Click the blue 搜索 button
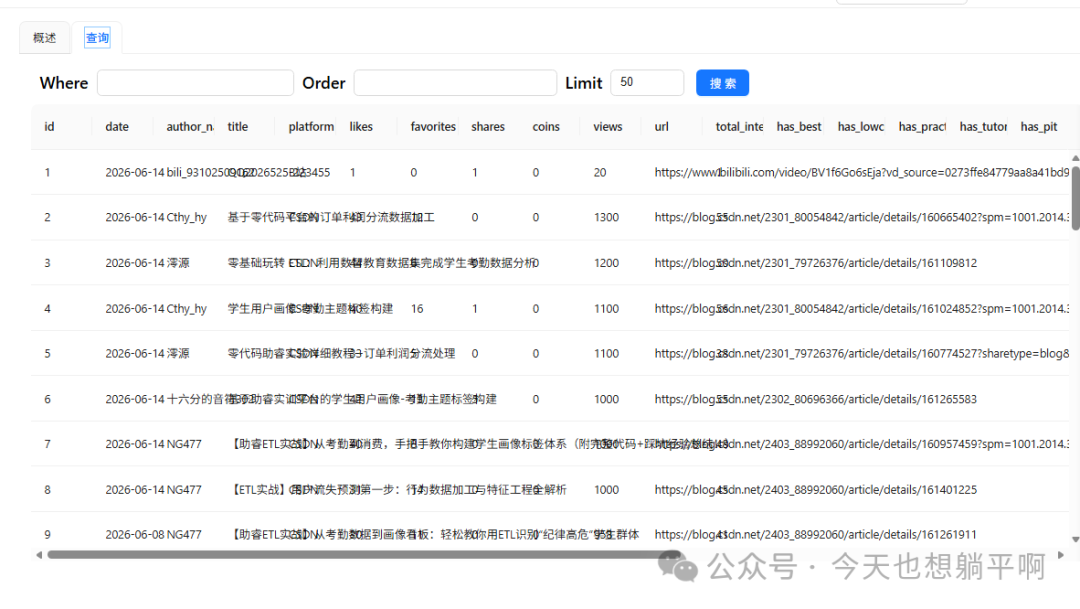This screenshot has height=609, width=1080. pos(723,83)
